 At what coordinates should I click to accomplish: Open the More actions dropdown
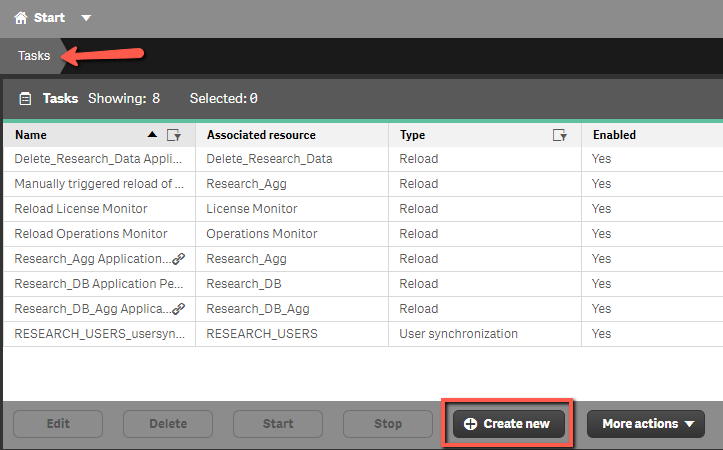pos(646,424)
